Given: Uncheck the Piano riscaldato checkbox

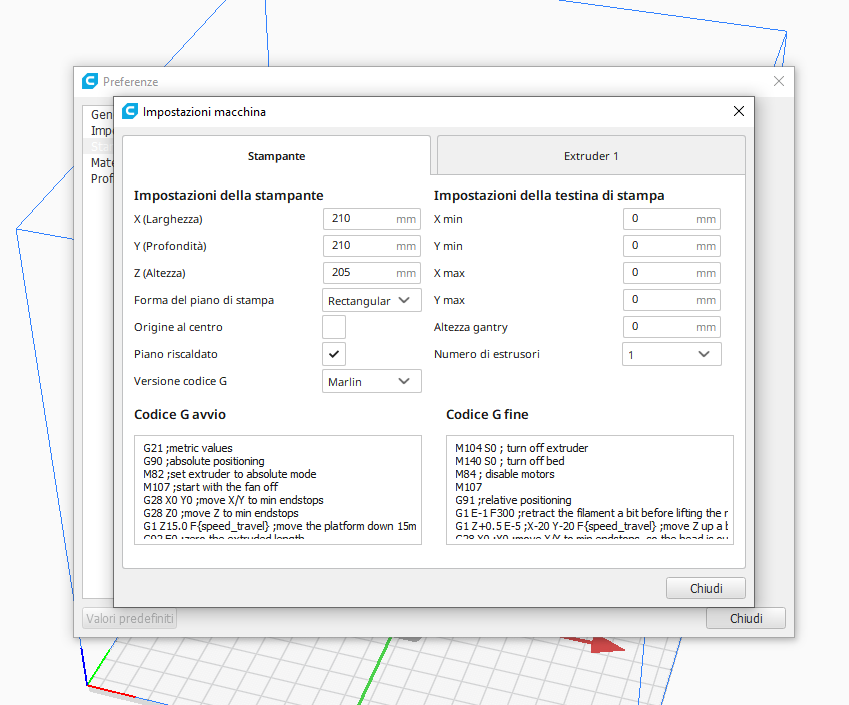Looking at the screenshot, I should (x=334, y=354).
